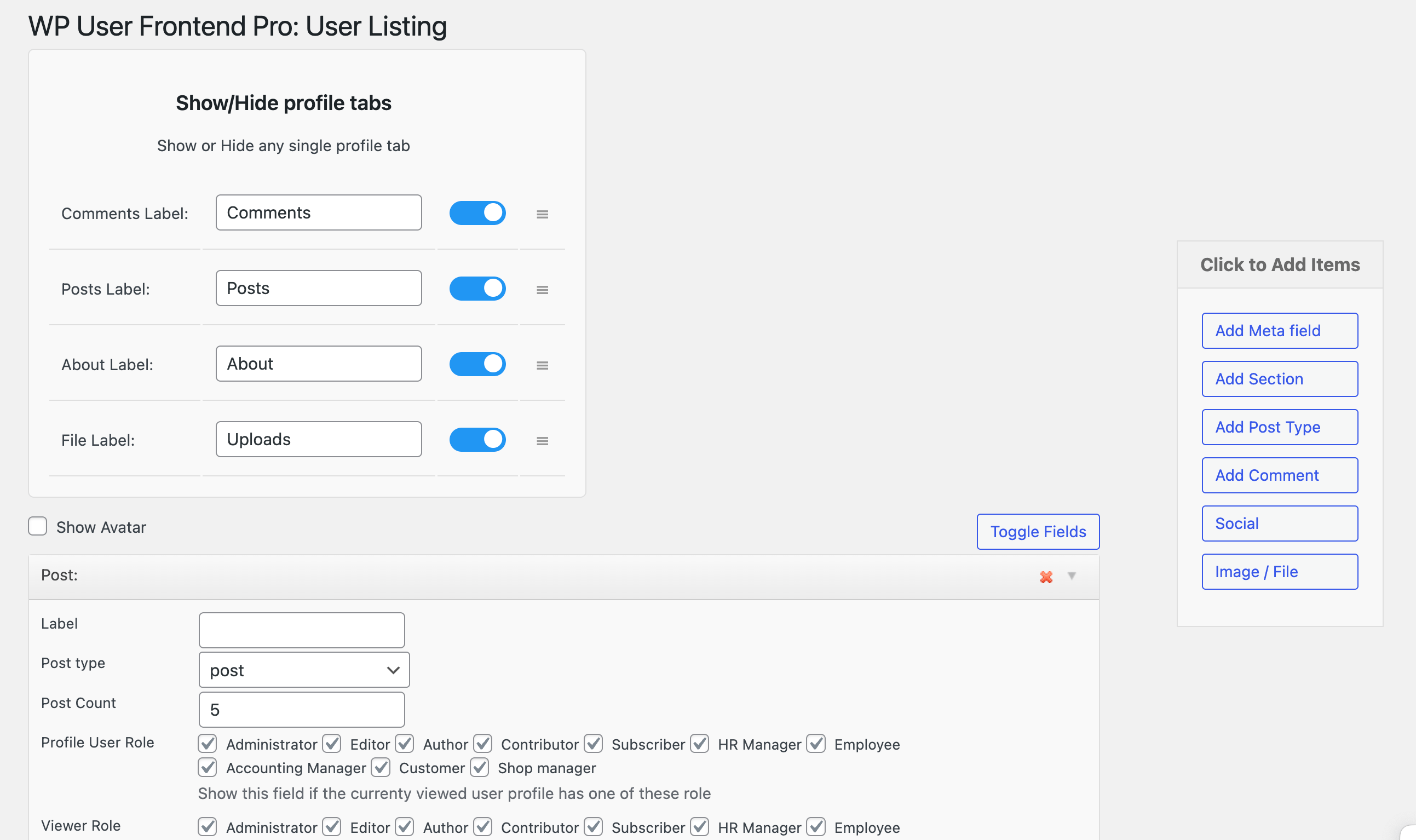Uncheck HR Manager in Profile User Role
The width and height of the screenshot is (1416, 840).
(x=699, y=744)
